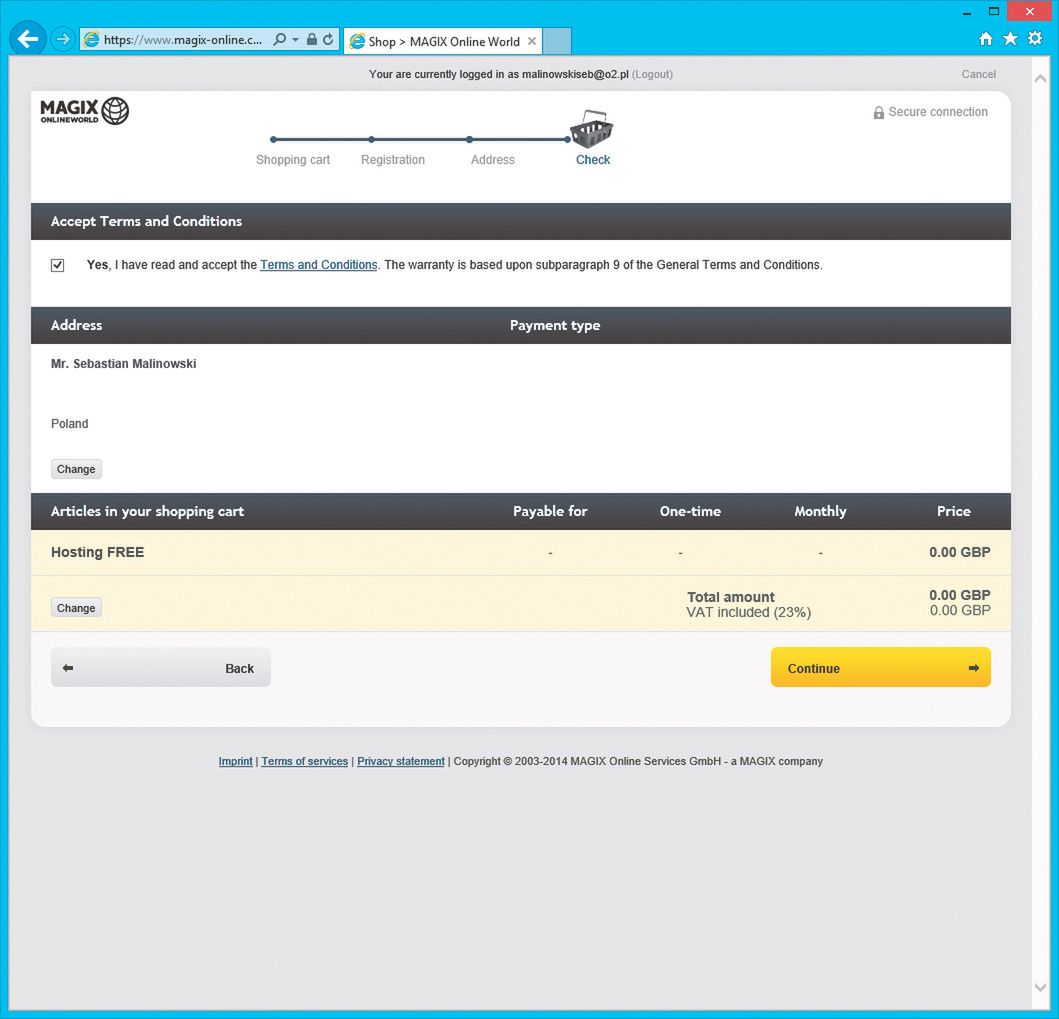Click the Hosting FREE item name
Screen dimensions: 1059x1019
pyautogui.click(x=98, y=552)
